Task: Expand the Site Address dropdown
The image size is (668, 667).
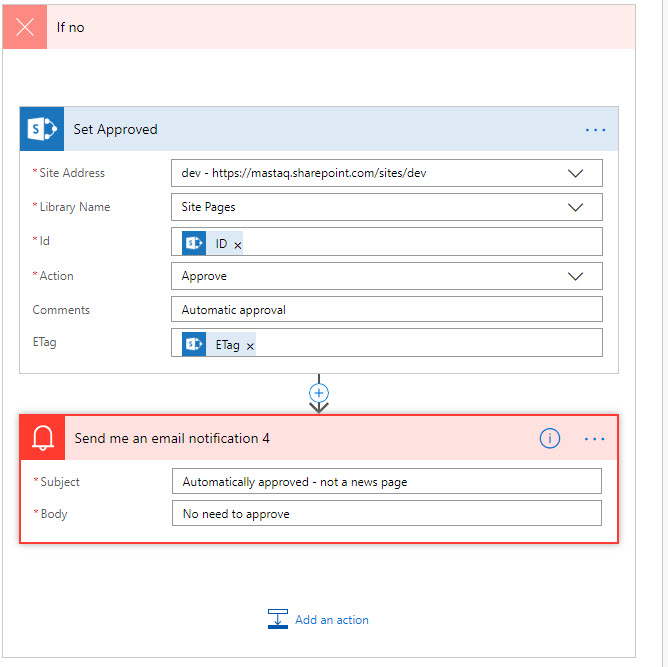Action: (x=575, y=173)
